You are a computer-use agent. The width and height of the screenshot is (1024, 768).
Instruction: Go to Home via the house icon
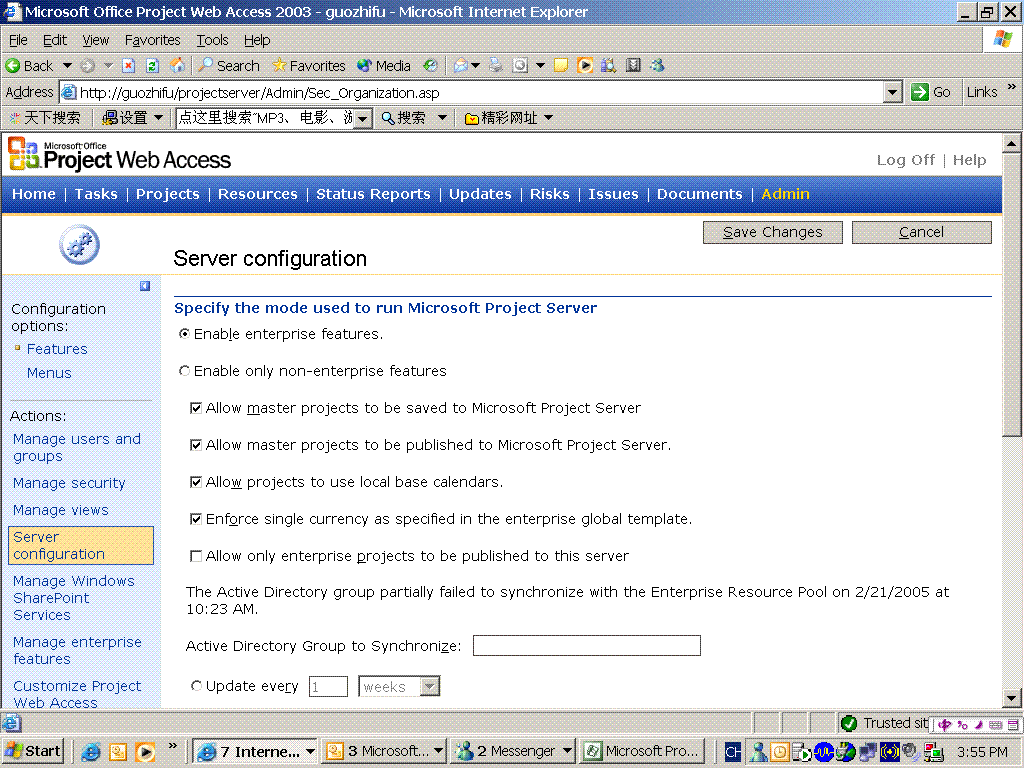click(176, 65)
